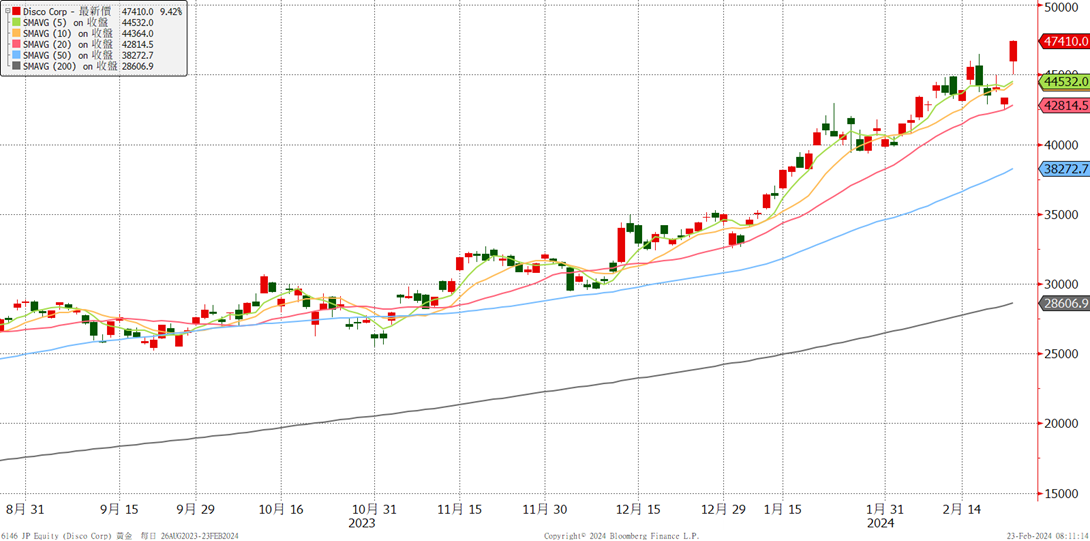The width and height of the screenshot is (1090, 541).
Task: Click the 44532.0 value in the legend
Action: tap(137, 22)
